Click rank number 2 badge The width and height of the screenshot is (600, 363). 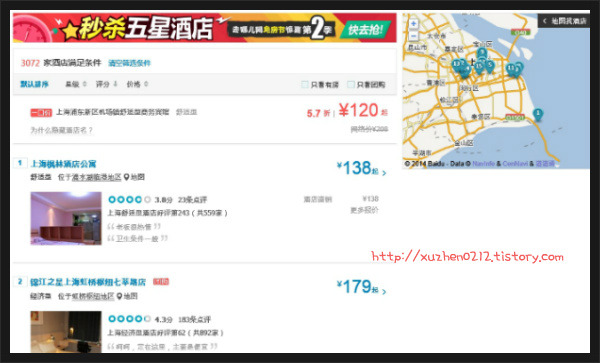click(20, 282)
